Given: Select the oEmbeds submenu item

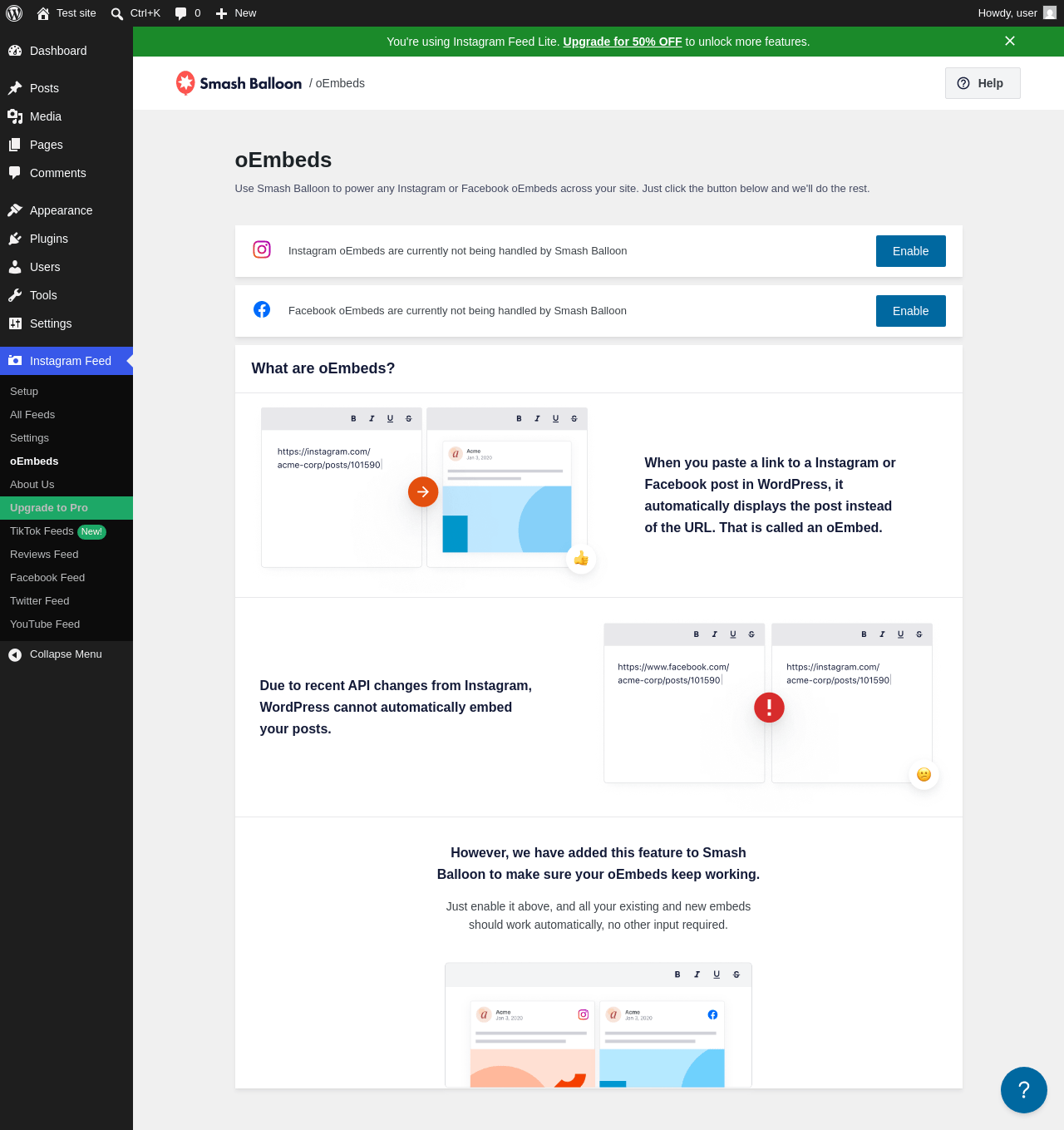Looking at the screenshot, I should [66, 461].
